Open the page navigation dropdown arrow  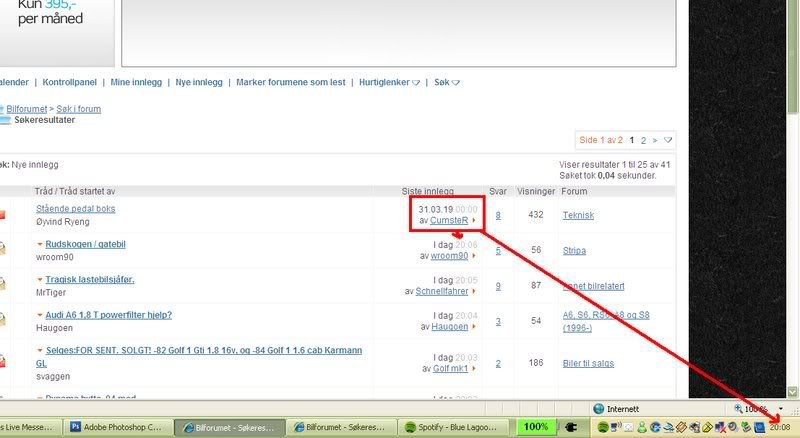click(x=668, y=140)
